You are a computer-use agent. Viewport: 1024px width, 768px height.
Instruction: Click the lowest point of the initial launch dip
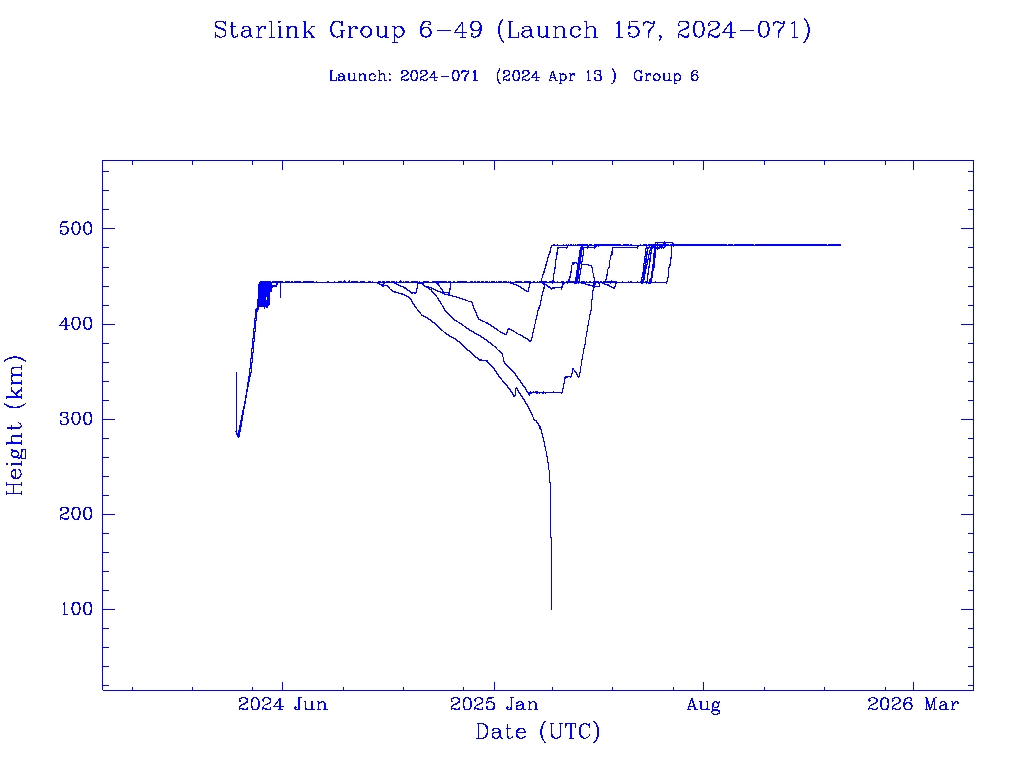coord(238,436)
